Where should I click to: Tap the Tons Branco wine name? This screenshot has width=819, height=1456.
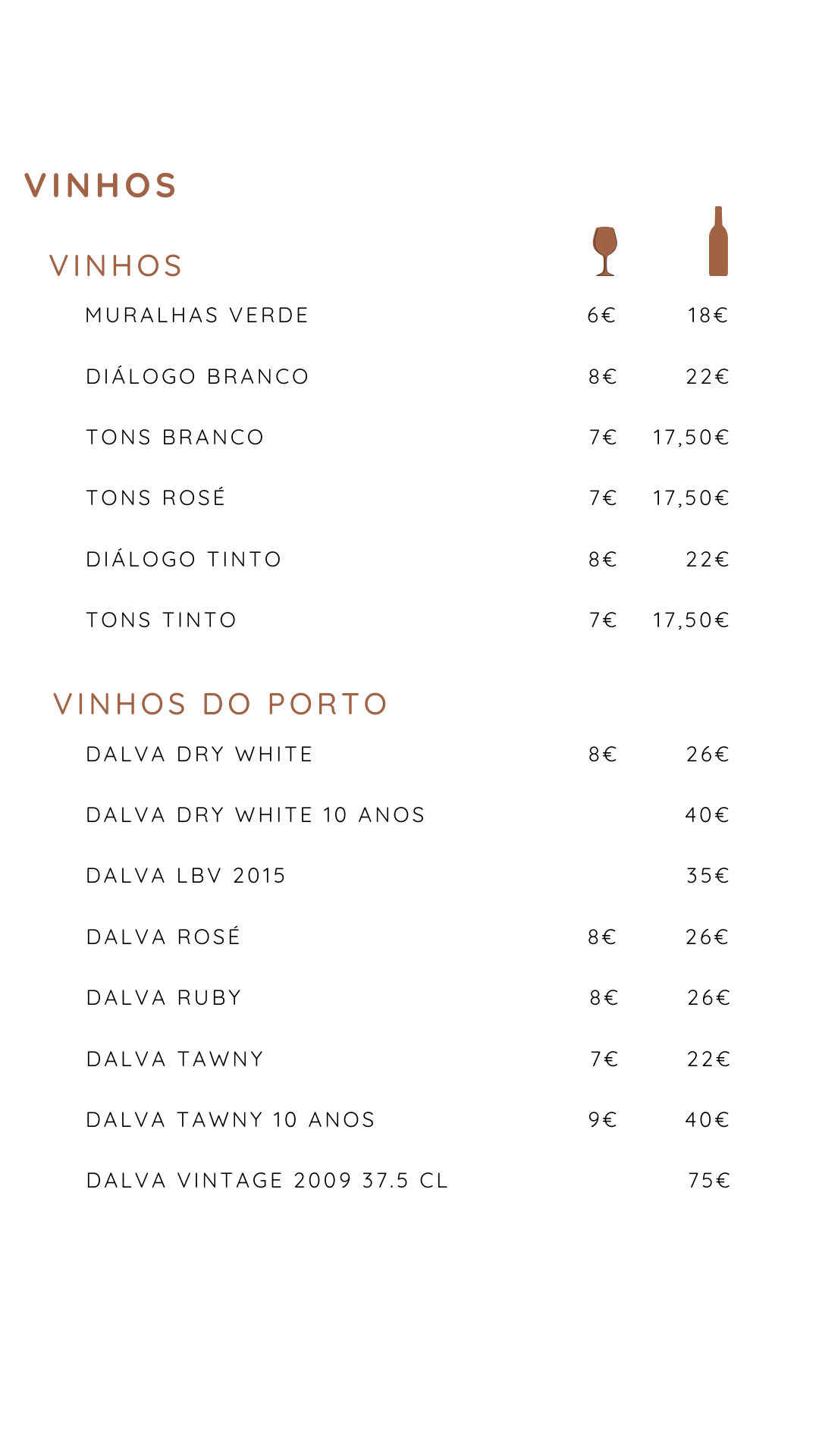click(175, 438)
